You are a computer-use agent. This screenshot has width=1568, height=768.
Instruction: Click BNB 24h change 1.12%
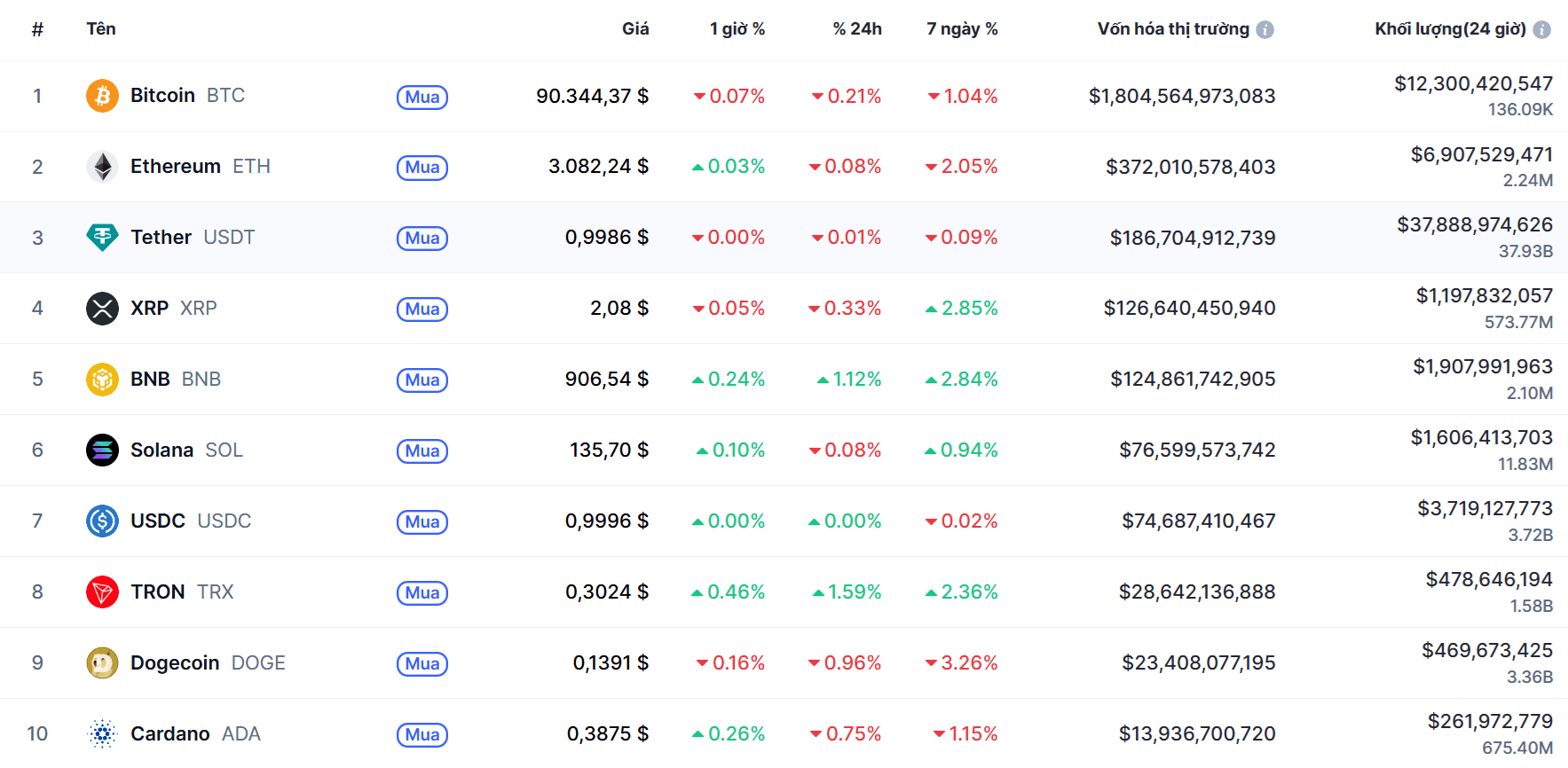(849, 379)
